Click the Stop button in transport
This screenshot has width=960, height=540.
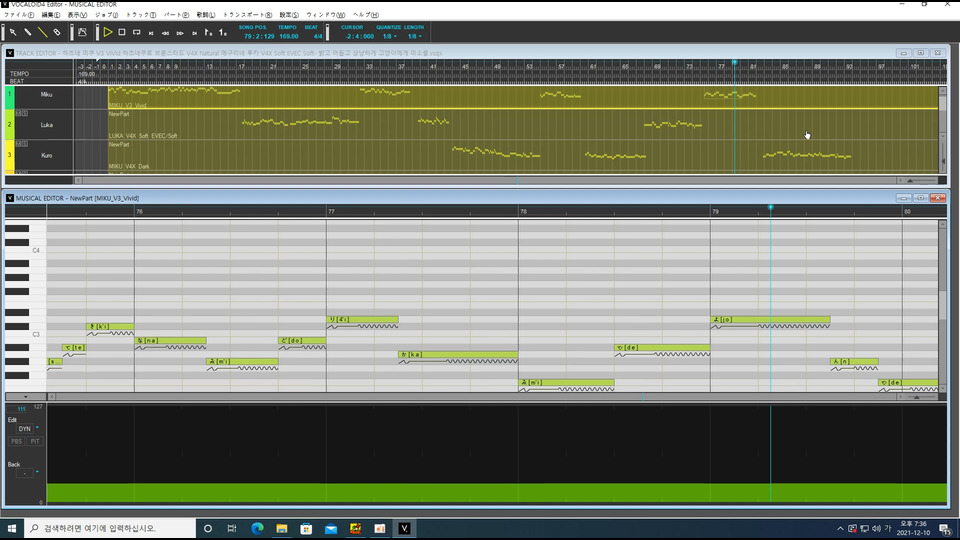[122, 32]
